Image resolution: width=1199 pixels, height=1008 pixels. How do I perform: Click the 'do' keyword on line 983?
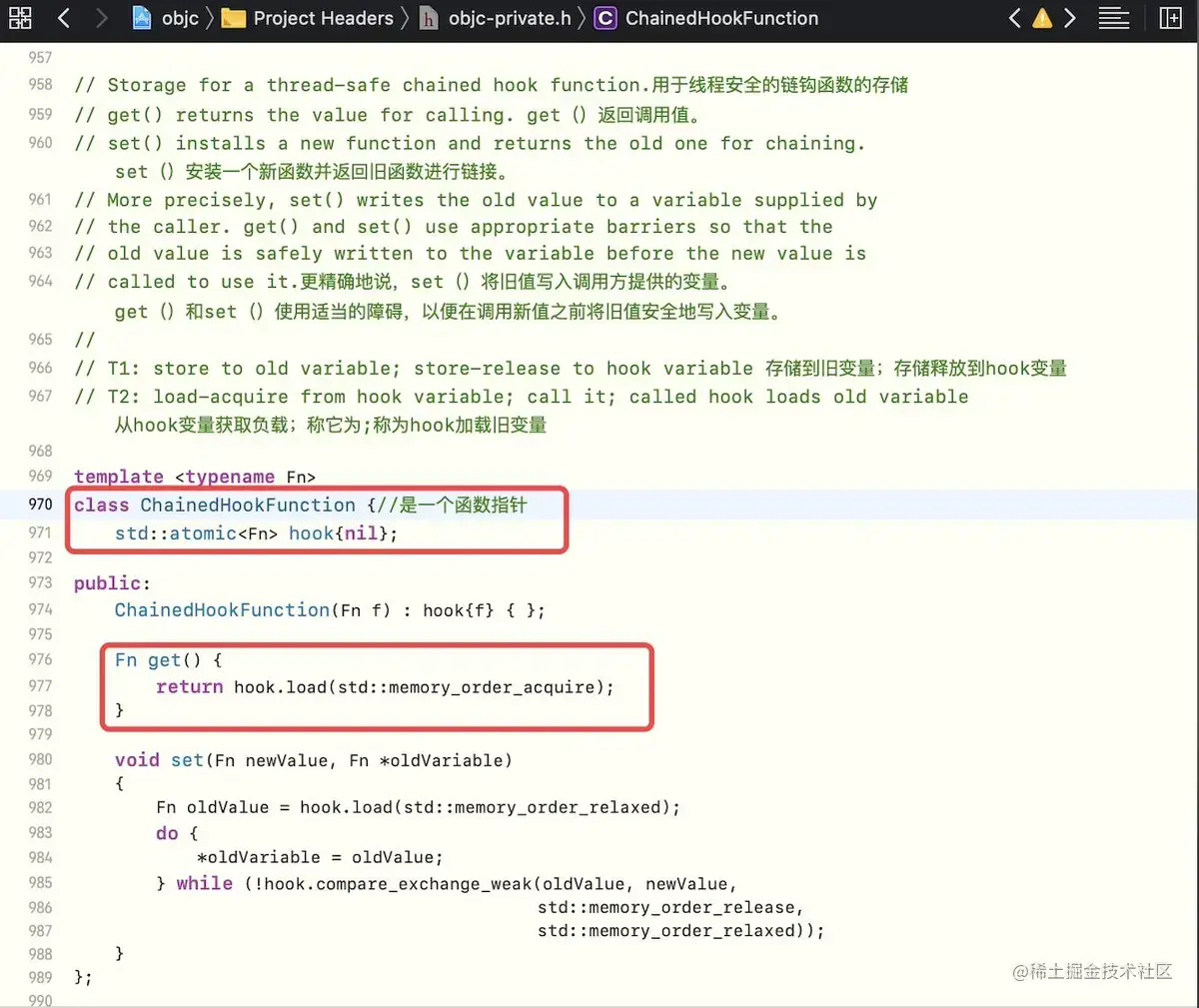pos(167,833)
